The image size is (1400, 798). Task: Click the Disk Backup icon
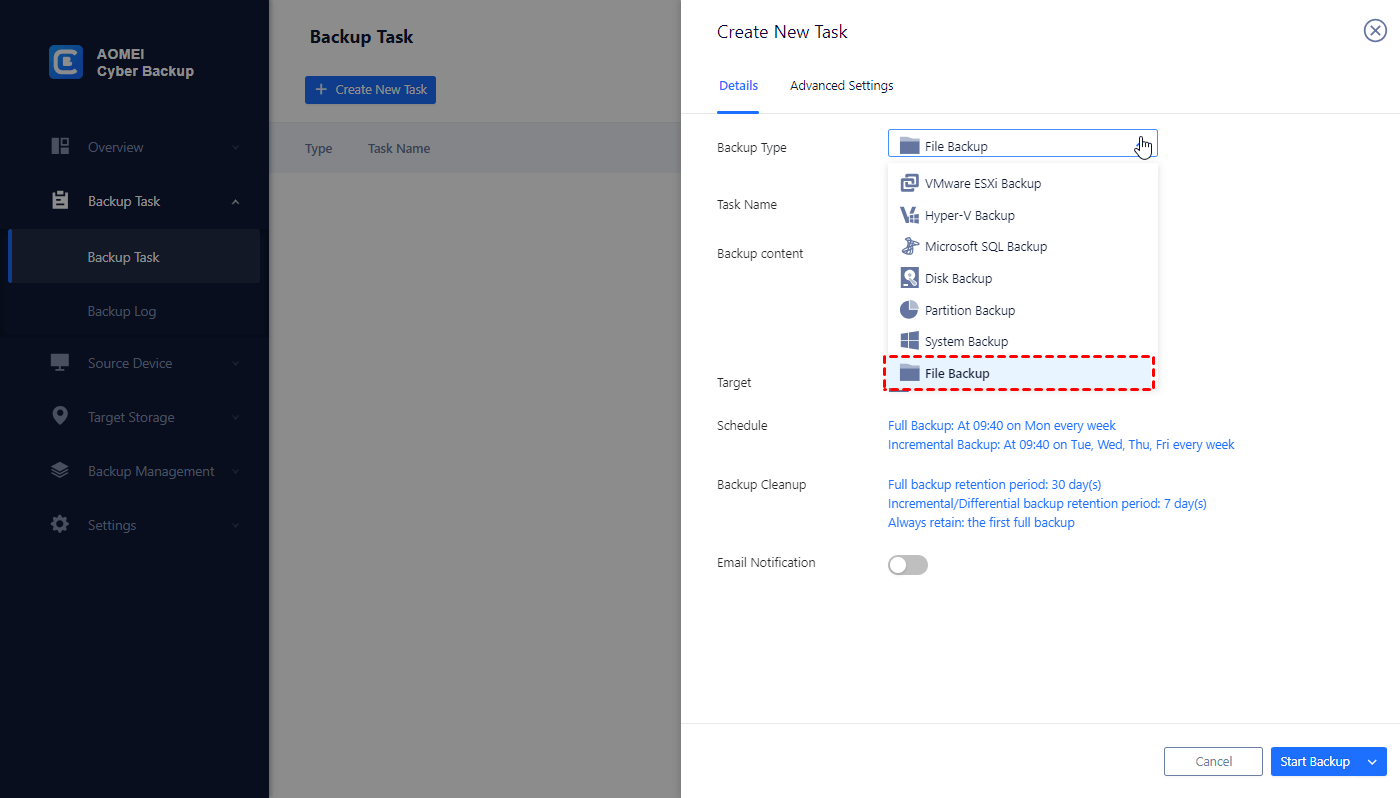click(x=909, y=278)
